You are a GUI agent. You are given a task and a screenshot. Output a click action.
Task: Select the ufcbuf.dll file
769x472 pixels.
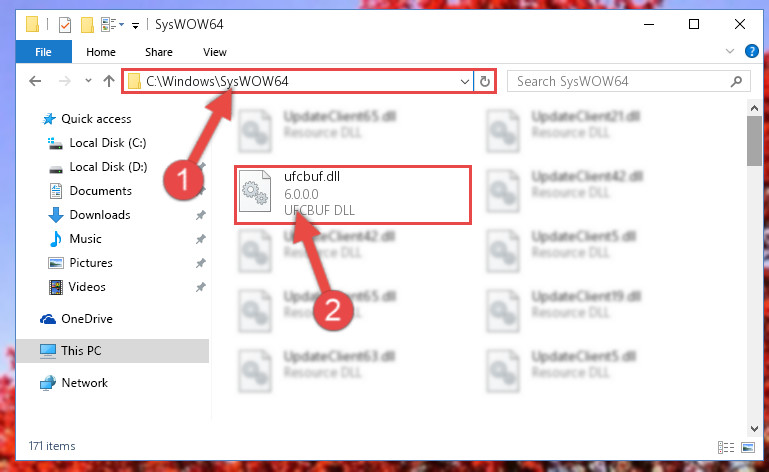[x=353, y=195]
